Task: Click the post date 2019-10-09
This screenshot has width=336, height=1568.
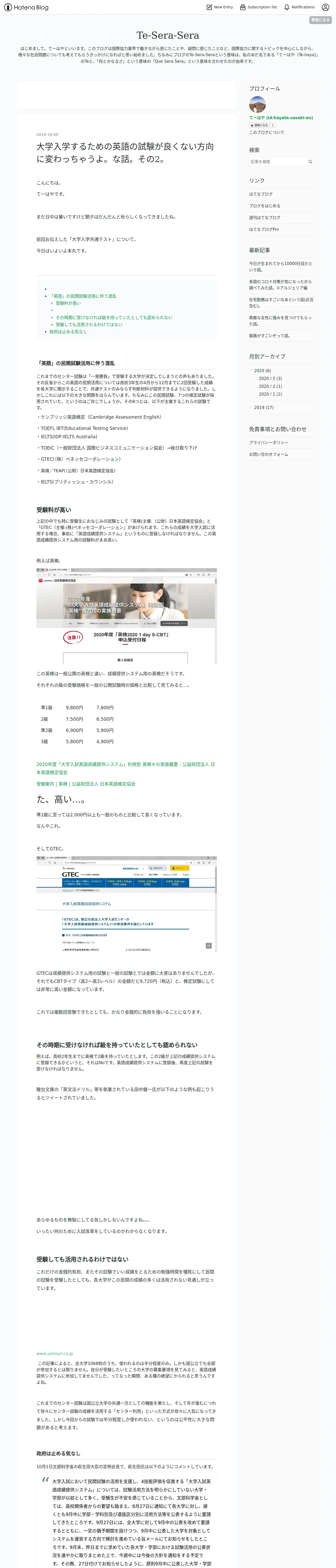Action: pyautogui.click(x=48, y=135)
